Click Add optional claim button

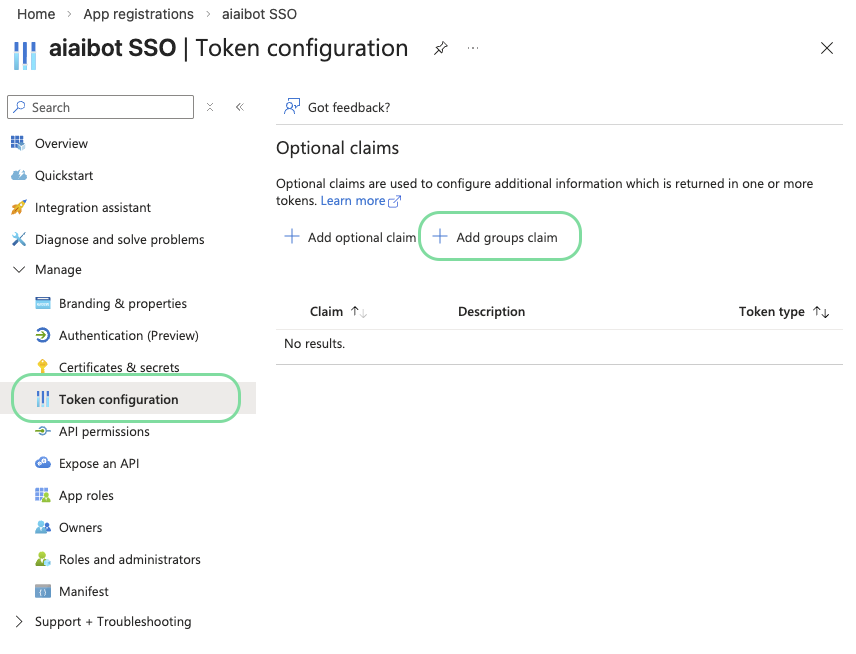tap(350, 238)
